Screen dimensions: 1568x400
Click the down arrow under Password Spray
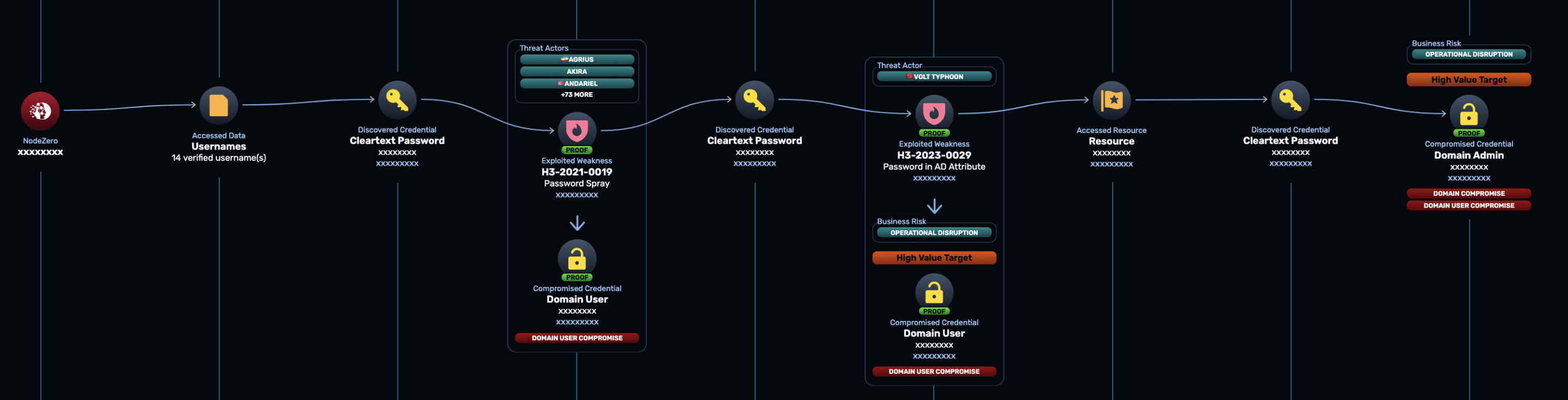577,223
